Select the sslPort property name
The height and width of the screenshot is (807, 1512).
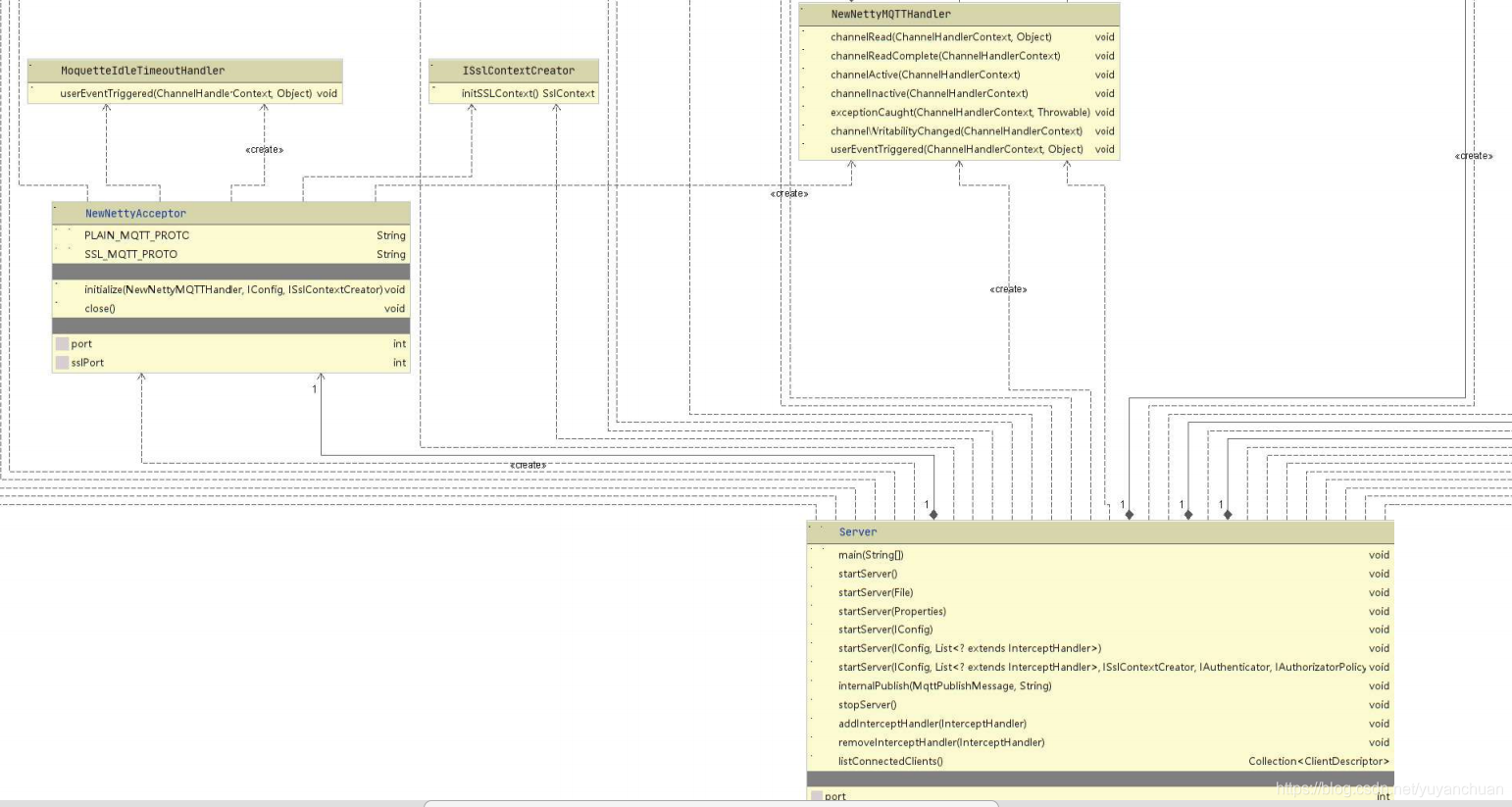coord(87,363)
